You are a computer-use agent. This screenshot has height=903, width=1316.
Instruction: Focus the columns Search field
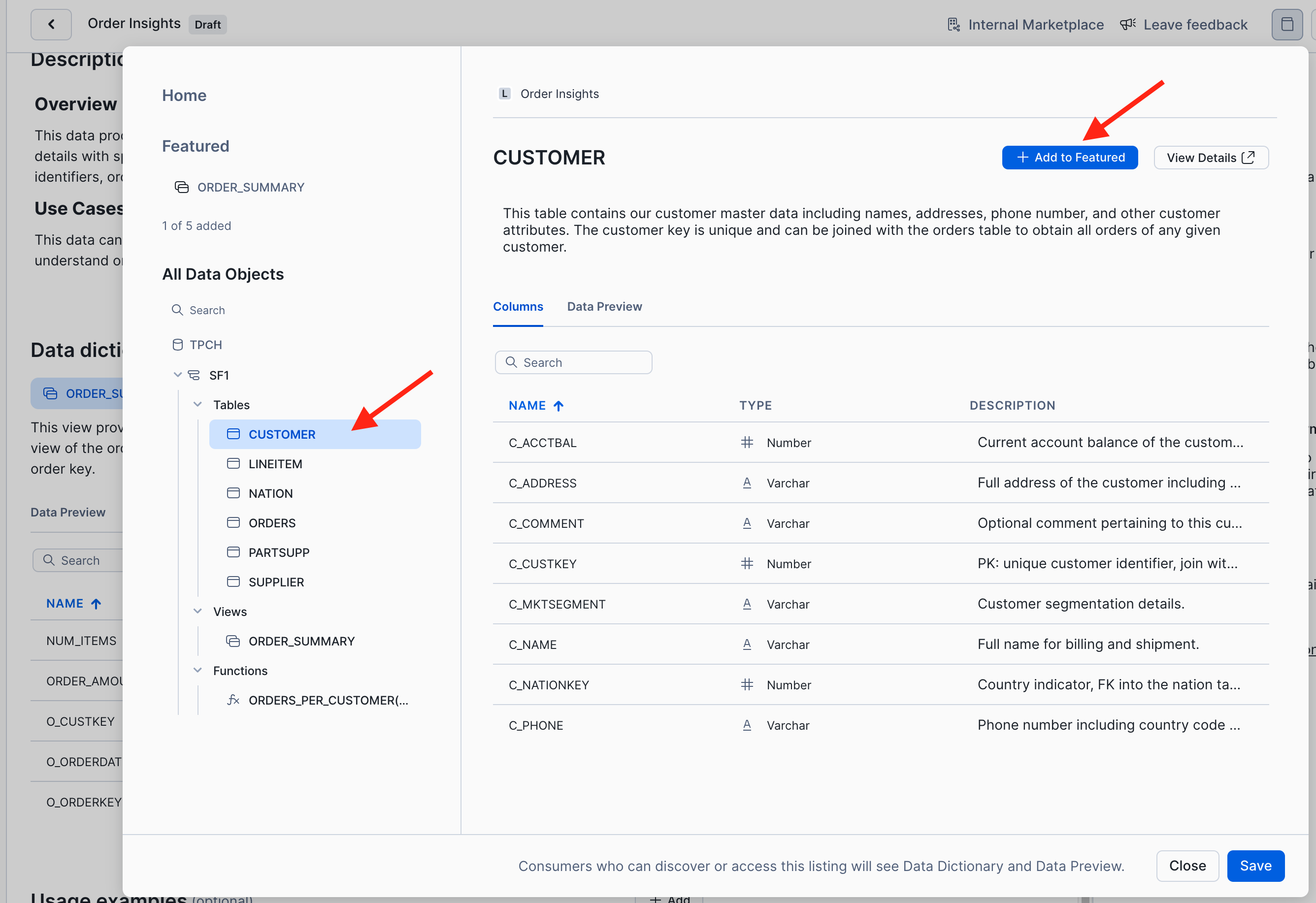pos(573,362)
